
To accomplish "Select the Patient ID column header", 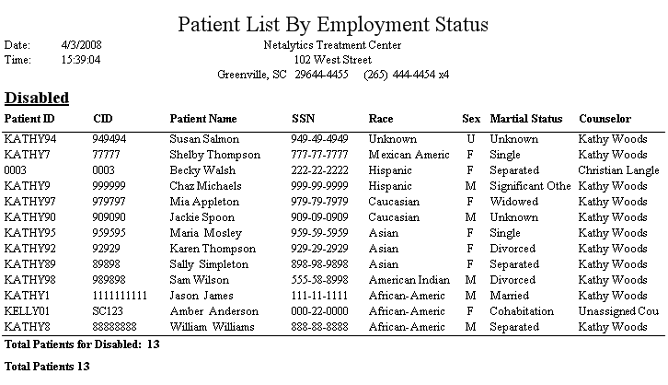I will click(x=29, y=118).
